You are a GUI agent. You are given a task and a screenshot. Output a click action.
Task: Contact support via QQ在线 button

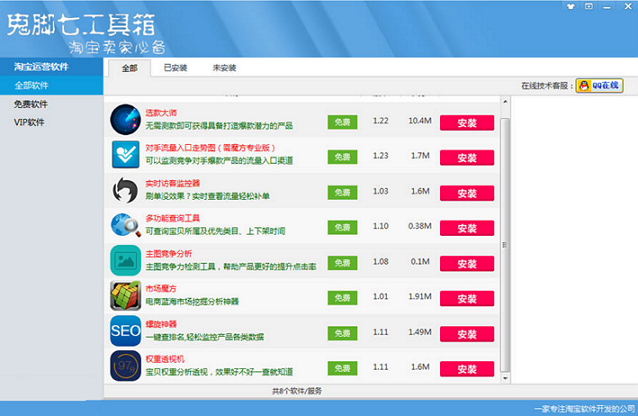(599, 85)
